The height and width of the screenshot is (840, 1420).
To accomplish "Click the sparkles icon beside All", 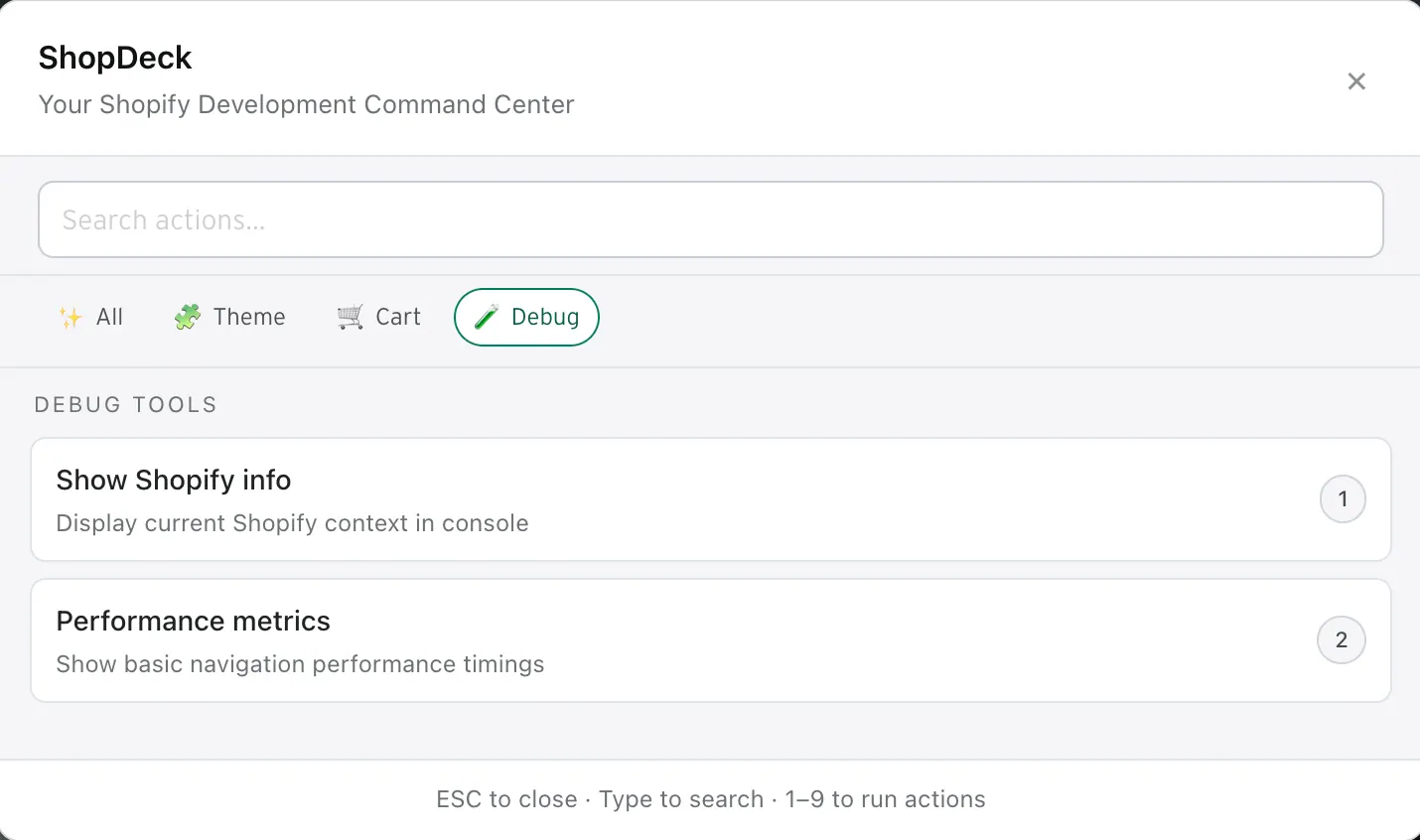I will pyautogui.click(x=71, y=318).
